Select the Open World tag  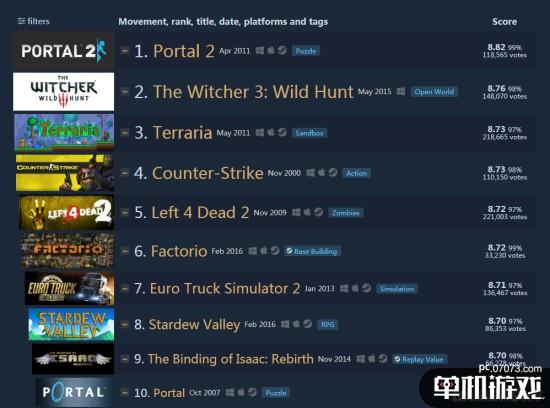(x=434, y=92)
